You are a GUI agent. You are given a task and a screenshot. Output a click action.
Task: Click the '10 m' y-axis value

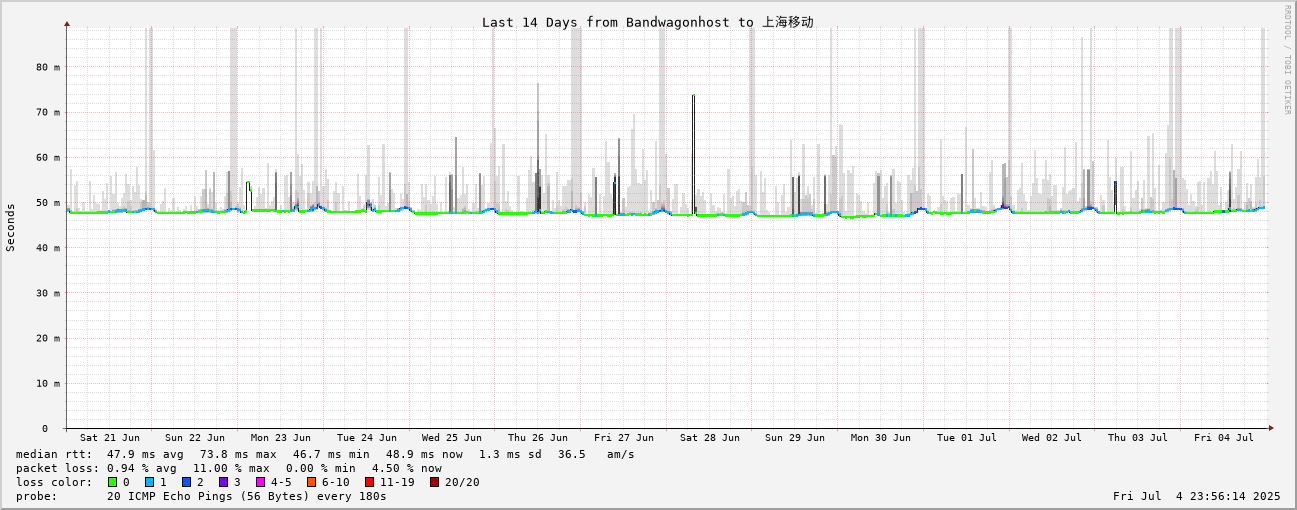coord(48,383)
